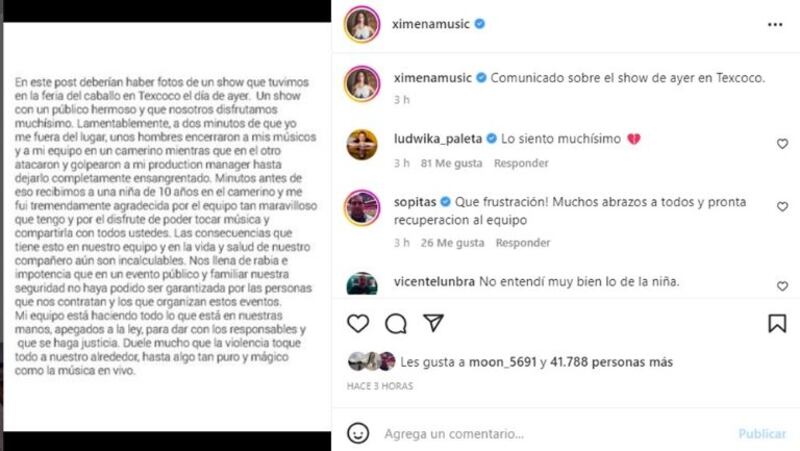The width and height of the screenshot is (800, 451).
Task: Open the comment speech bubble icon
Action: (395, 323)
